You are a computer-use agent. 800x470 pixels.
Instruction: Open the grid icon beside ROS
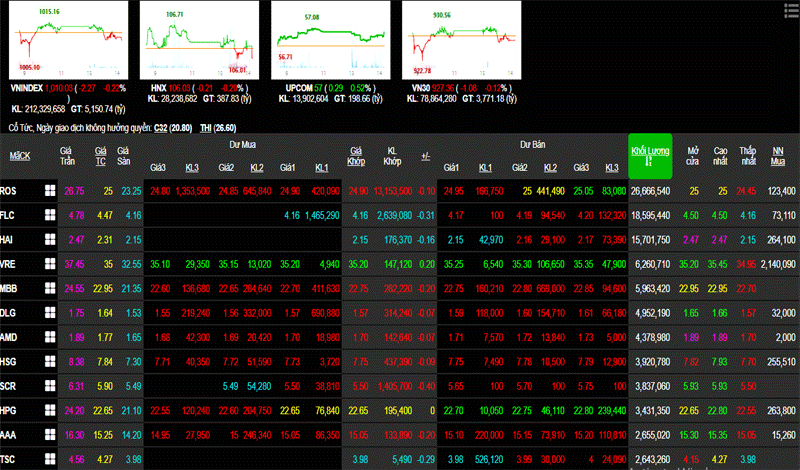click(x=50, y=191)
